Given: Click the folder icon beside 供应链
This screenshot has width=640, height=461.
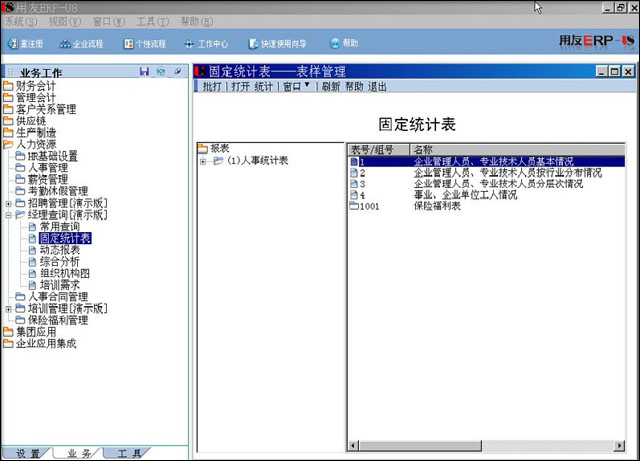Looking at the screenshot, I should (8, 120).
